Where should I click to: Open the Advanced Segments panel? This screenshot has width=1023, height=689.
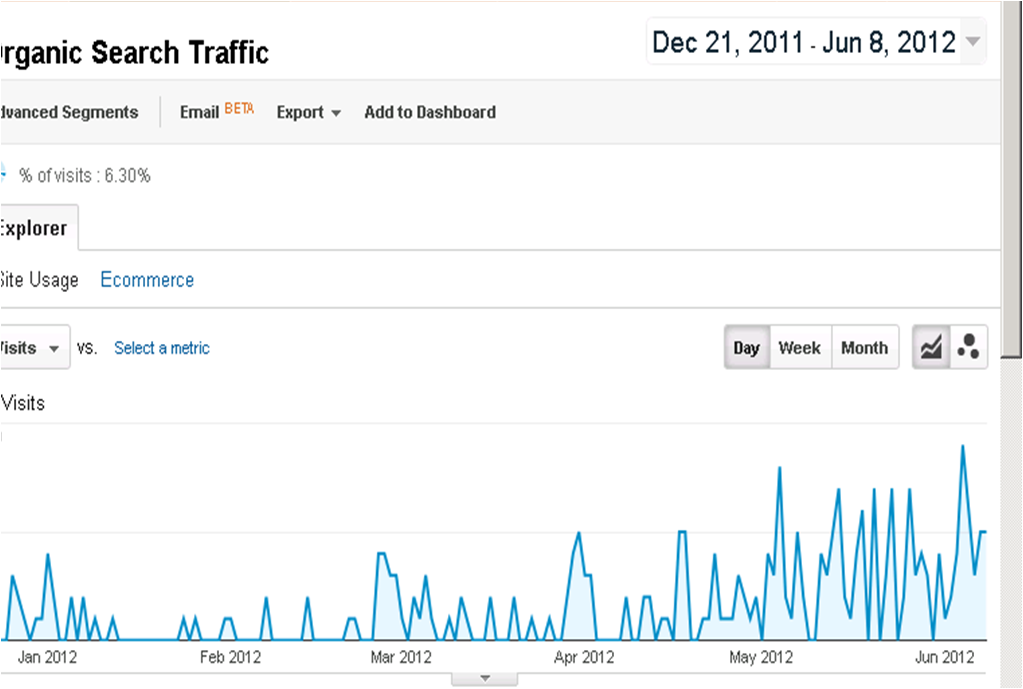[69, 112]
